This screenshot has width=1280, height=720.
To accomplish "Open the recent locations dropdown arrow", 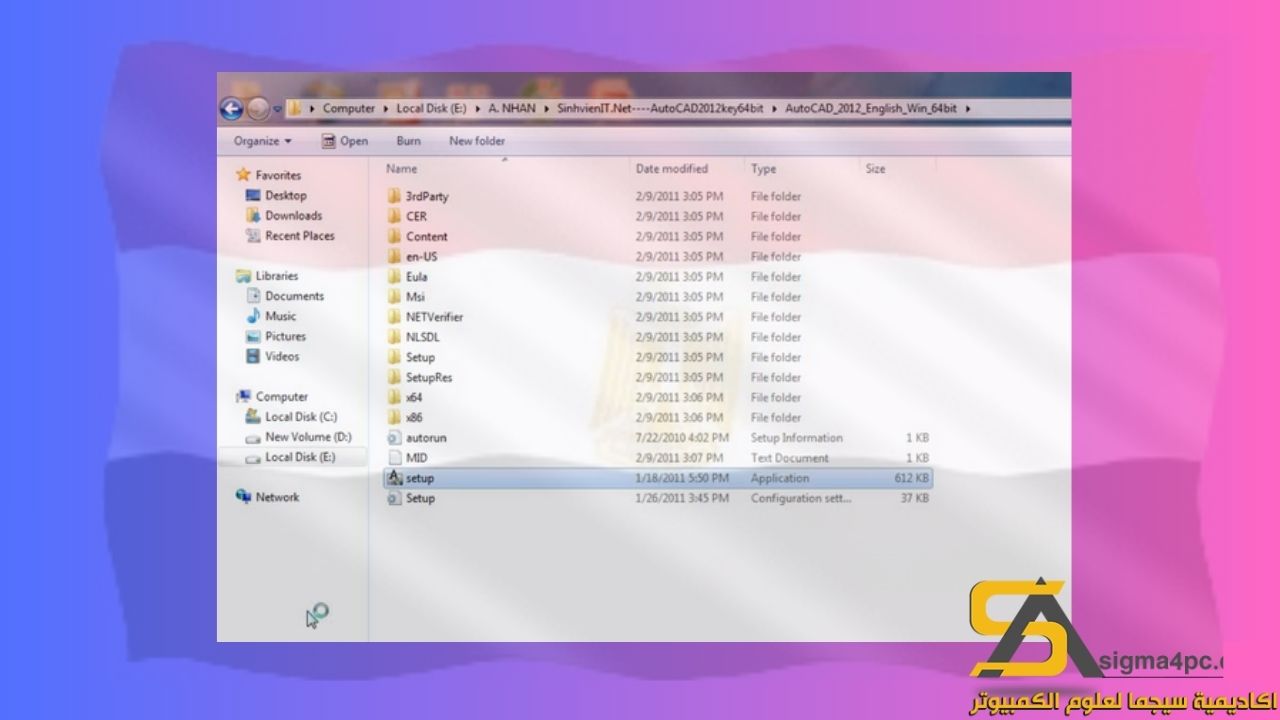I will (x=277, y=109).
